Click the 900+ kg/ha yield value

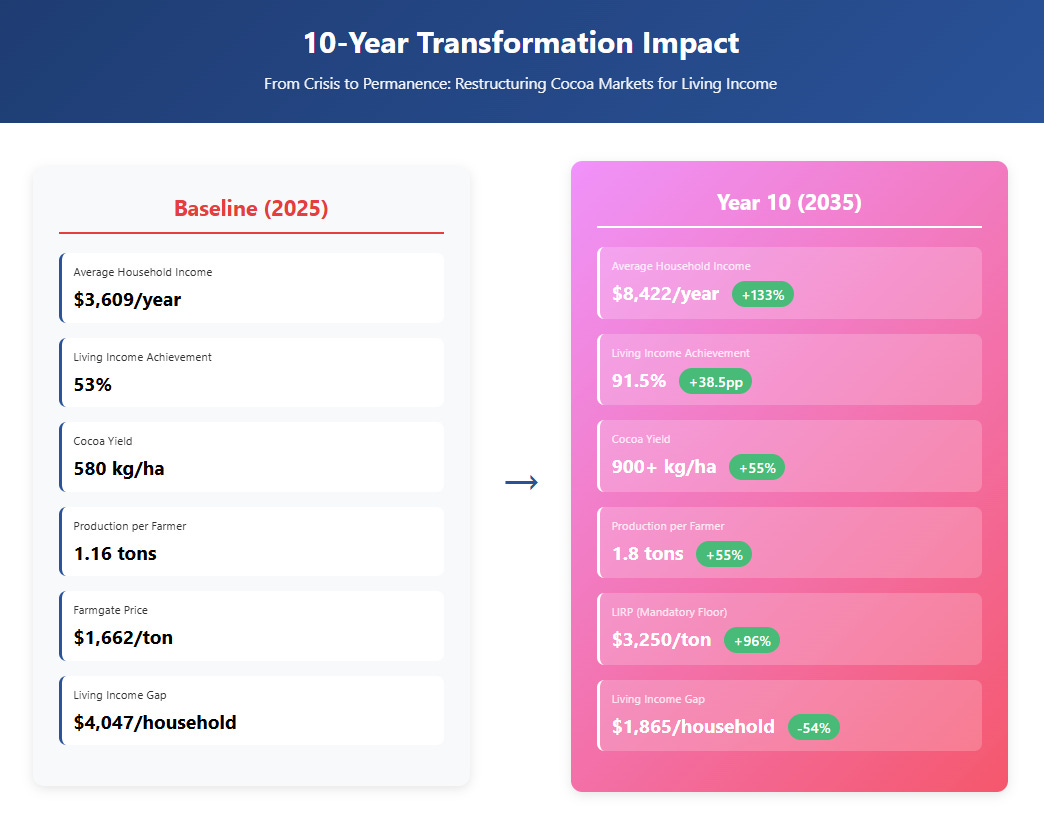click(664, 467)
